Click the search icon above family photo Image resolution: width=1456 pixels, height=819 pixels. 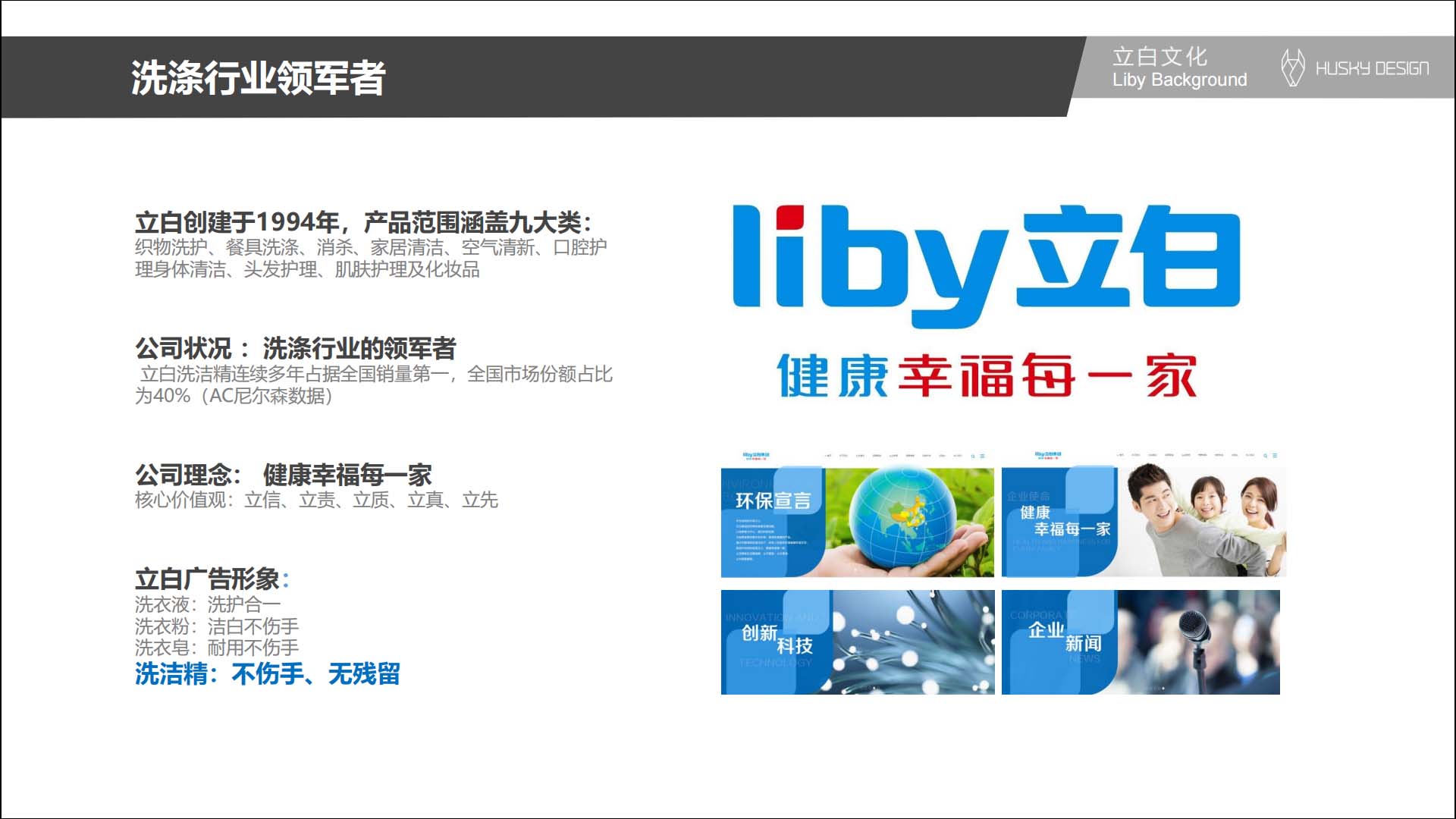point(1265,456)
